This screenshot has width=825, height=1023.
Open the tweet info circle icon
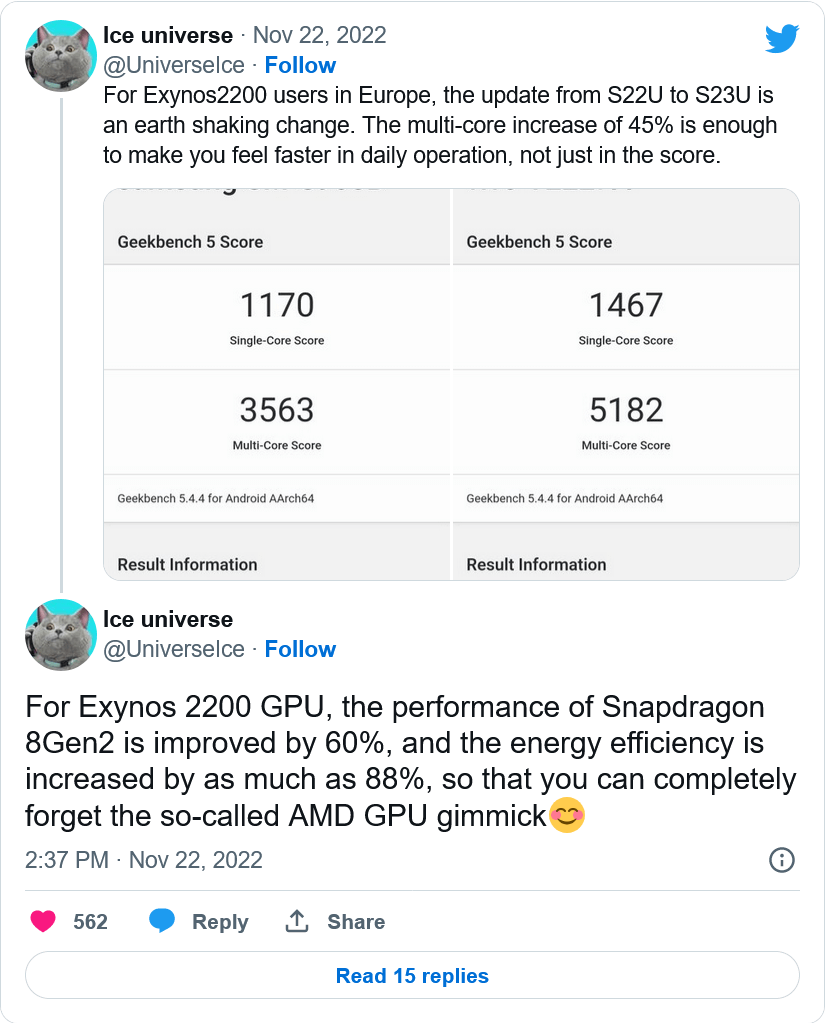(781, 860)
